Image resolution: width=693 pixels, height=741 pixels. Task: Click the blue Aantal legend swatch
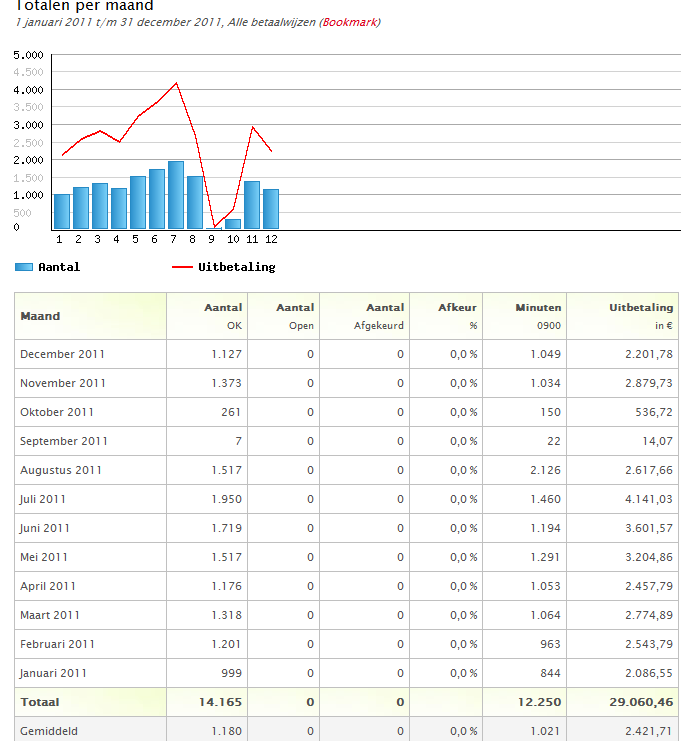click(x=24, y=267)
